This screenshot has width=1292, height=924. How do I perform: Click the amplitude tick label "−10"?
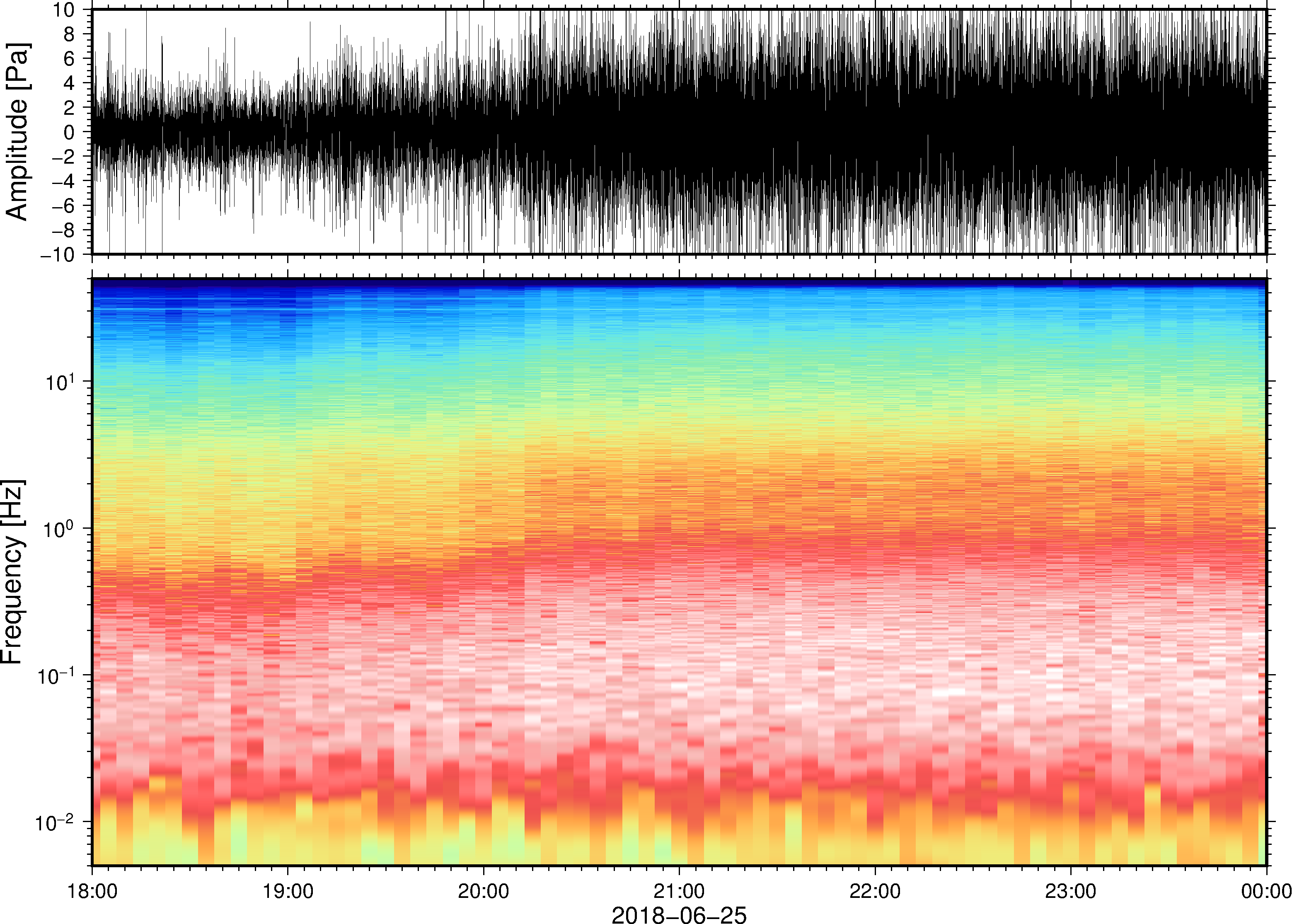click(x=58, y=254)
